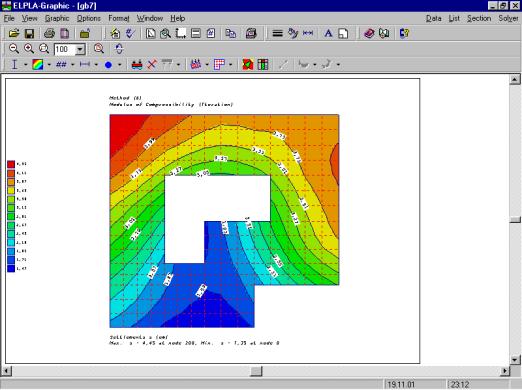Select the rainbow contour colors icon
Image resolution: width=522 pixels, height=390 pixels.
click(37, 64)
